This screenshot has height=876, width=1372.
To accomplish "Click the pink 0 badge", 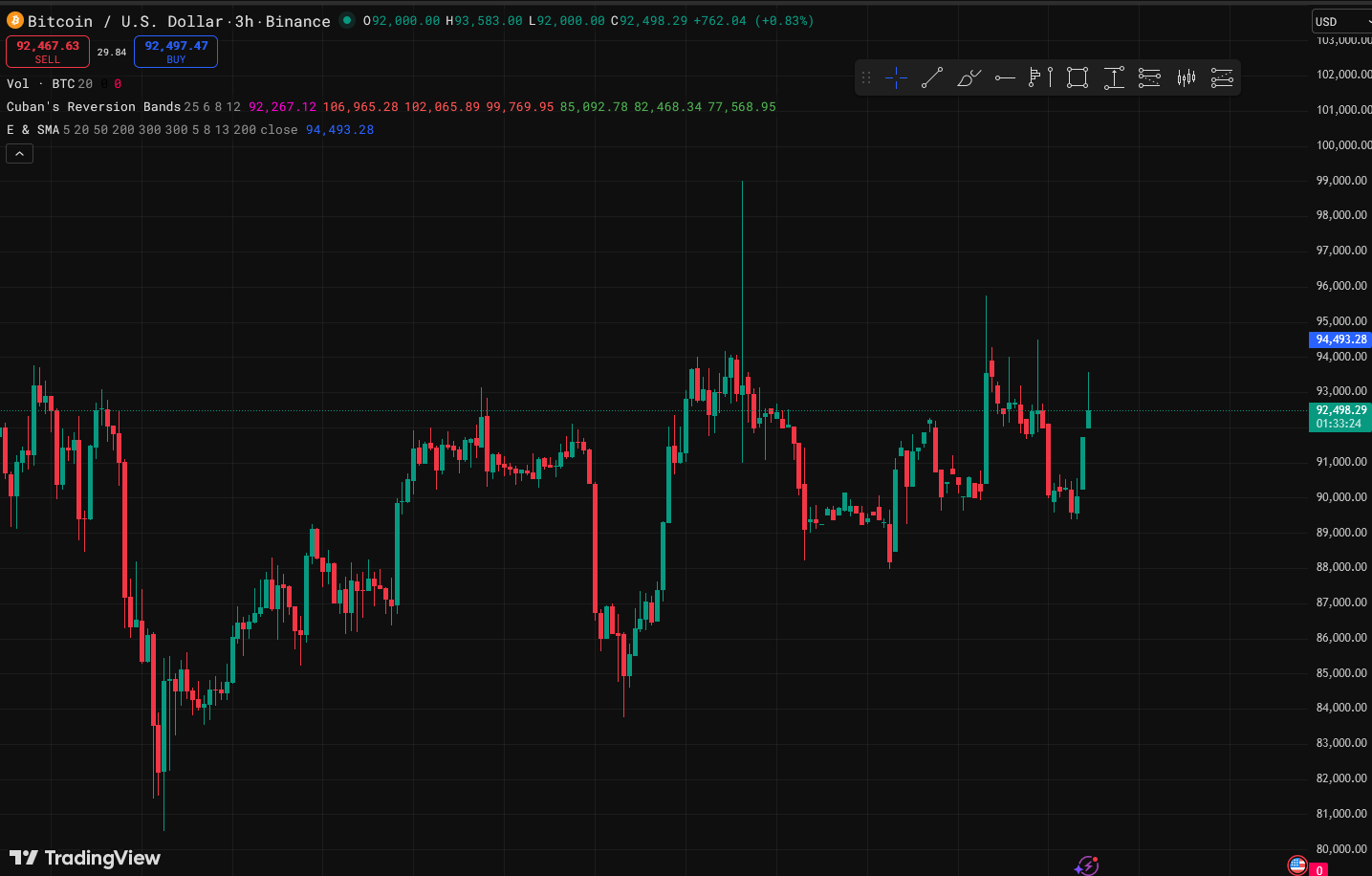I will 1319,869.
